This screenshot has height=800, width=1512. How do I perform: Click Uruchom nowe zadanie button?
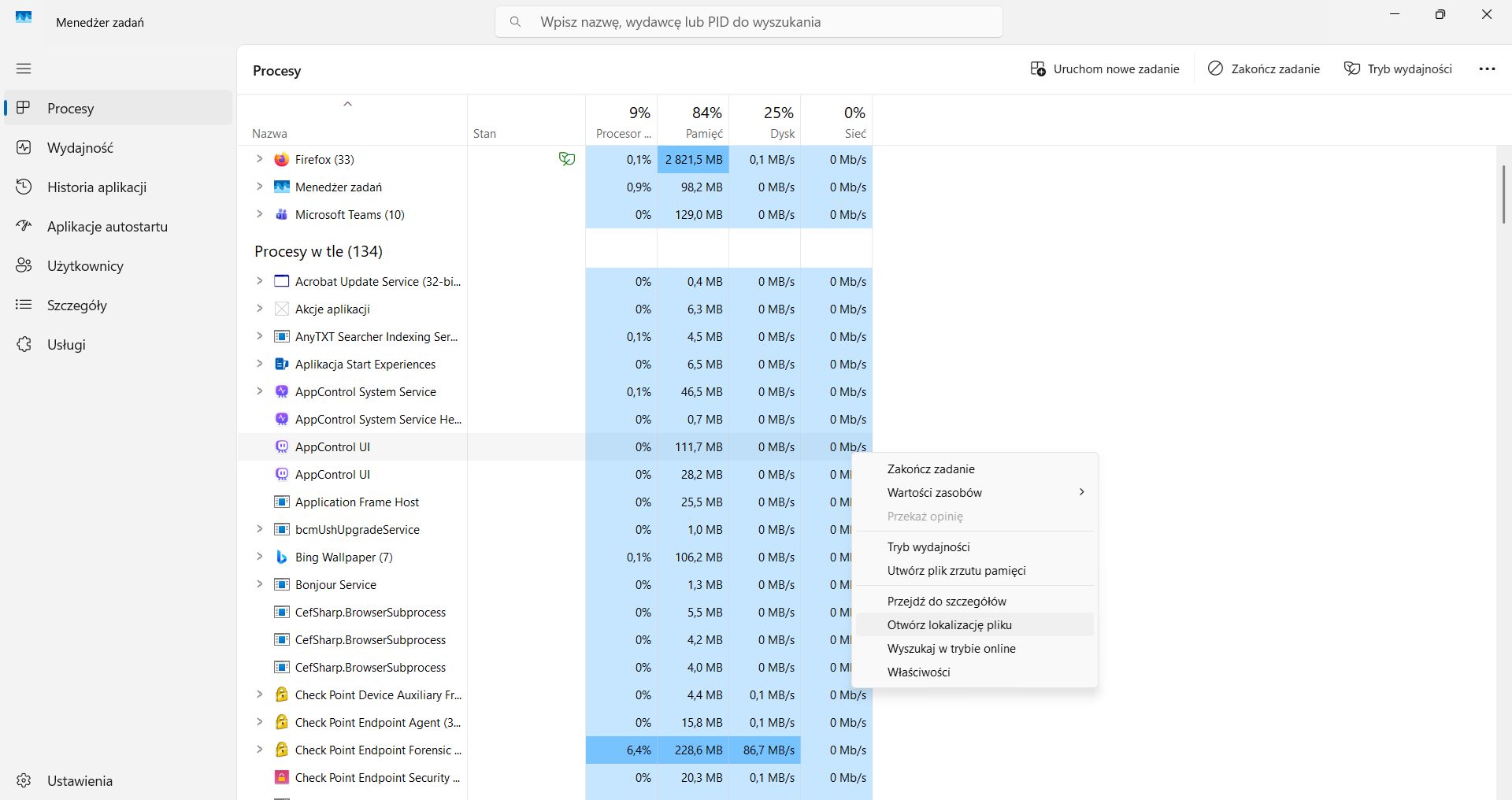coord(1105,69)
